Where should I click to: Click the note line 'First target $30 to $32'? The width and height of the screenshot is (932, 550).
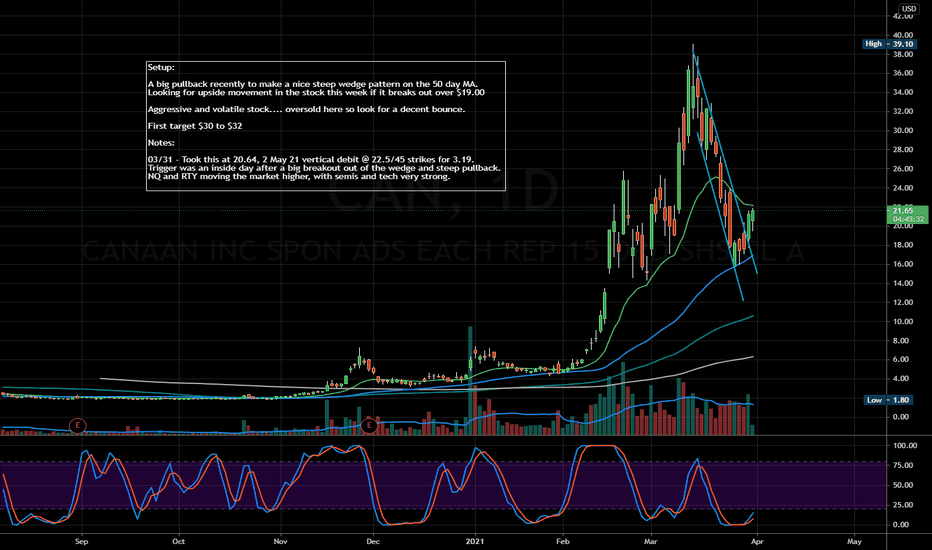(x=195, y=126)
